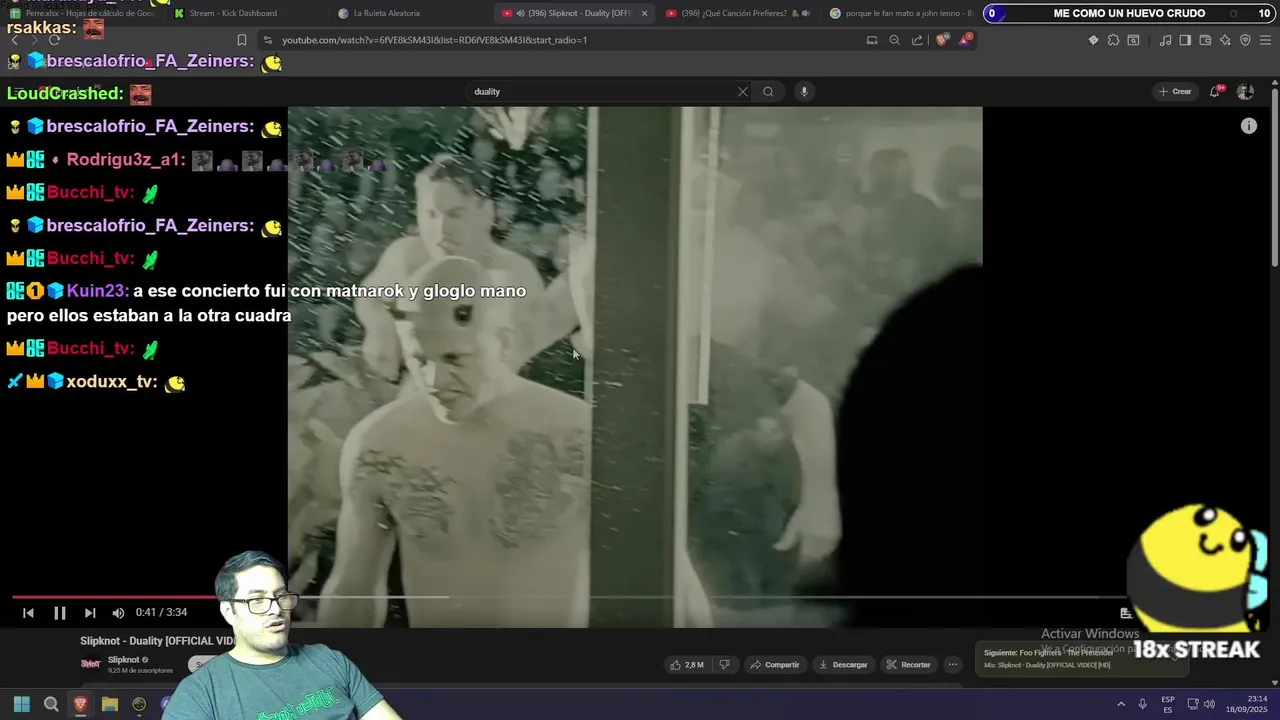Click the Compartir button
Viewport: 1280px width, 720px height.
[775, 665]
